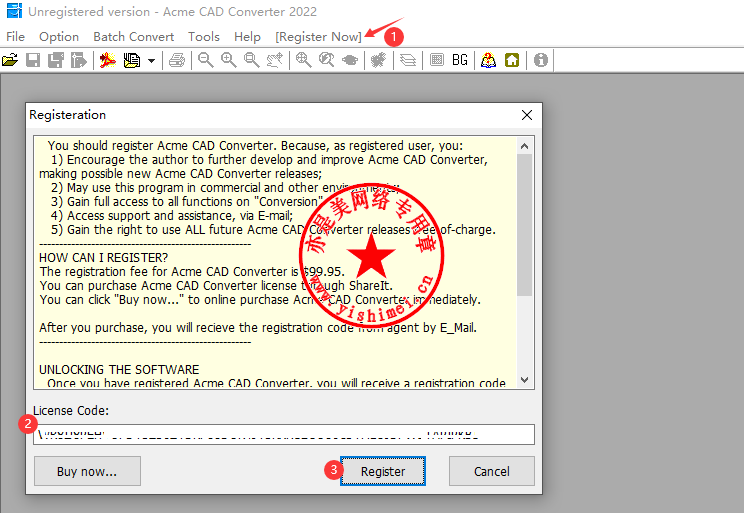Click the Print icon in toolbar
Image resolution: width=744 pixels, height=513 pixels.
tap(177, 60)
